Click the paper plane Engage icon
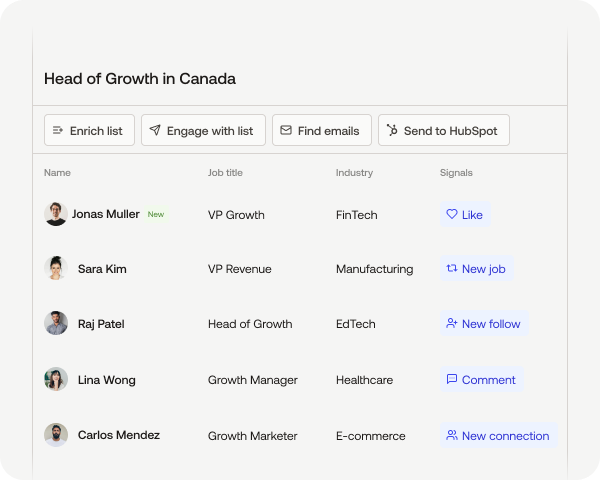The width and height of the screenshot is (600, 480). click(x=155, y=131)
